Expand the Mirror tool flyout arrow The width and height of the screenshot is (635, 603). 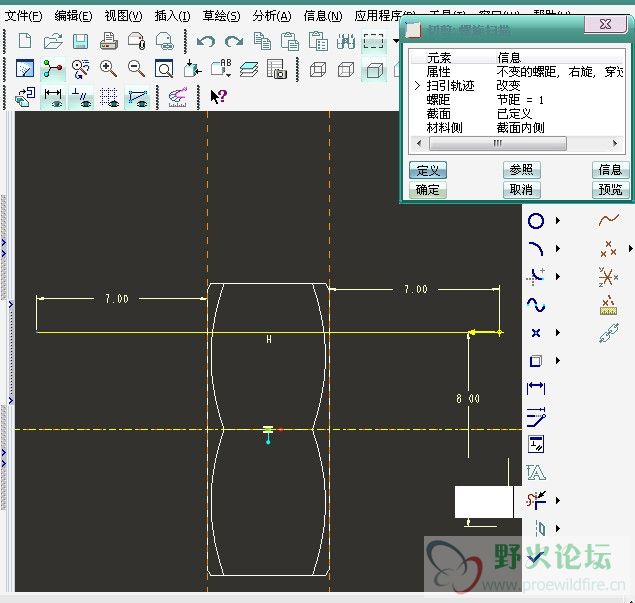(x=558, y=528)
